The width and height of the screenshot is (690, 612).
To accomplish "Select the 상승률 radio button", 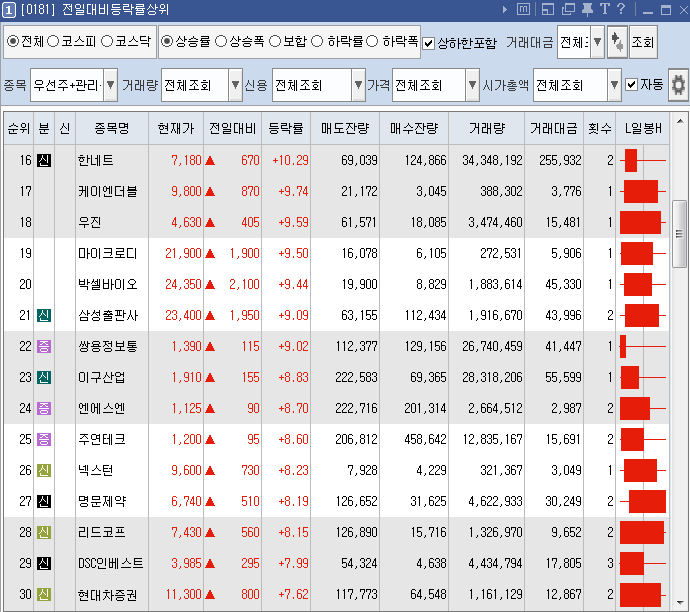I will pyautogui.click(x=167, y=41).
